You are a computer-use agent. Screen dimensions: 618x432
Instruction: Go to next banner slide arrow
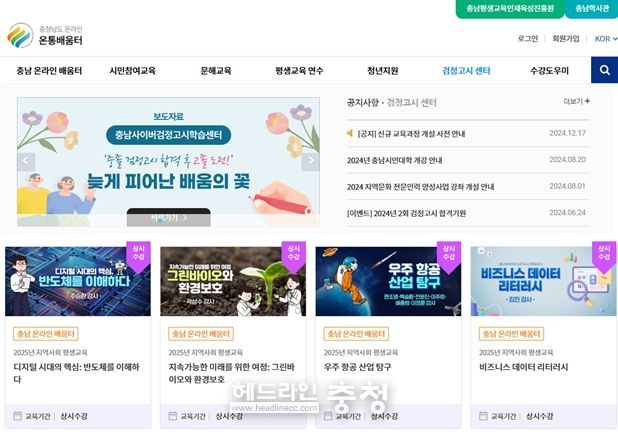pyautogui.click(x=310, y=162)
